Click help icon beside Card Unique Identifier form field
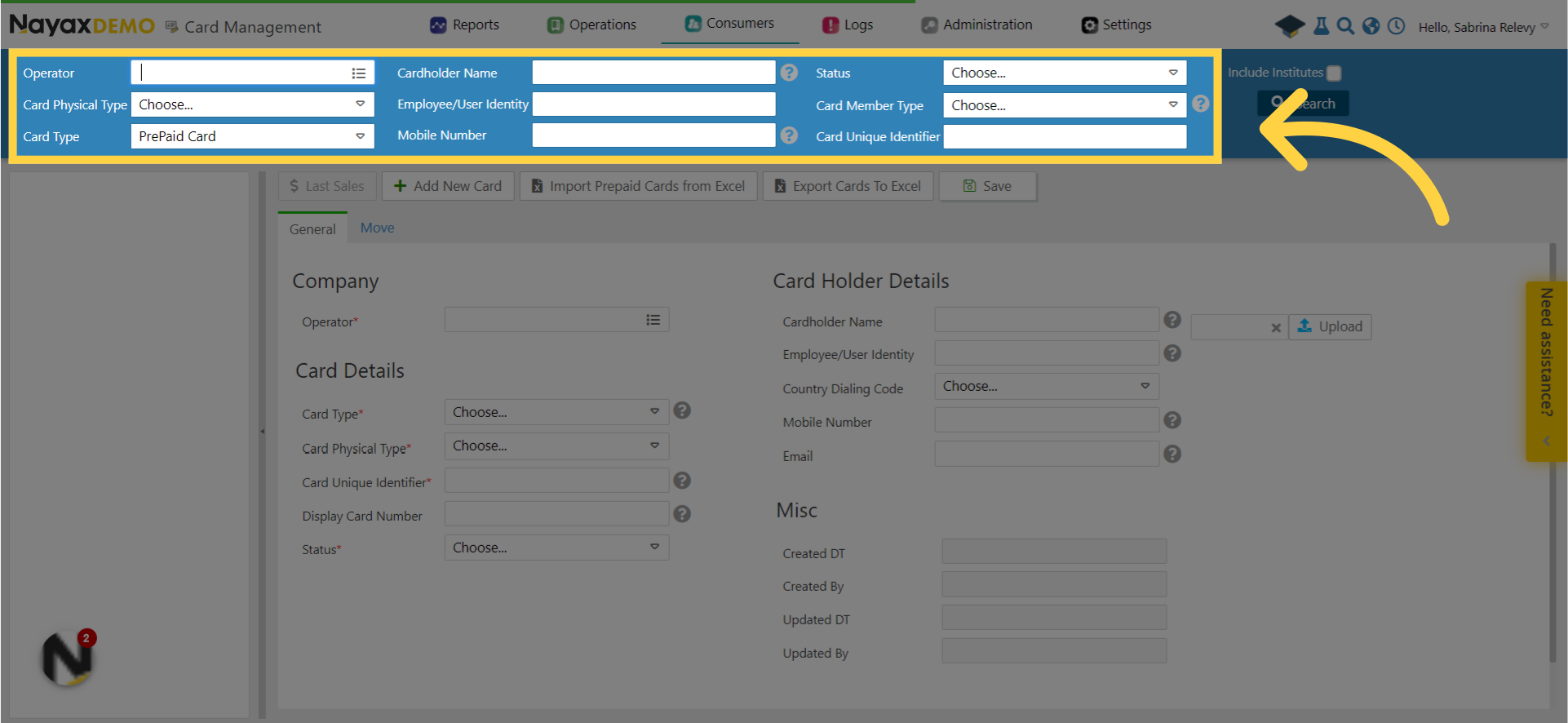Image resolution: width=1568 pixels, height=723 pixels. tap(683, 481)
